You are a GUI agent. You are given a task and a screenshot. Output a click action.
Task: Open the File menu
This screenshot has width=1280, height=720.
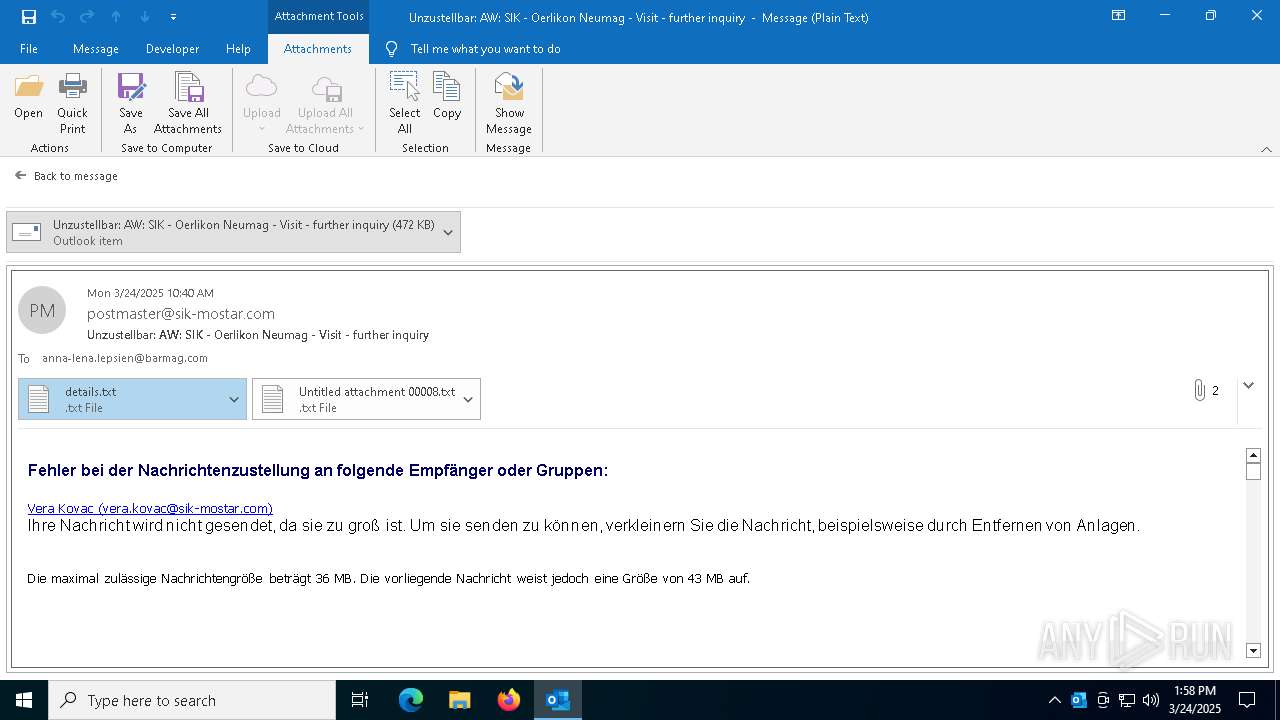[29, 49]
